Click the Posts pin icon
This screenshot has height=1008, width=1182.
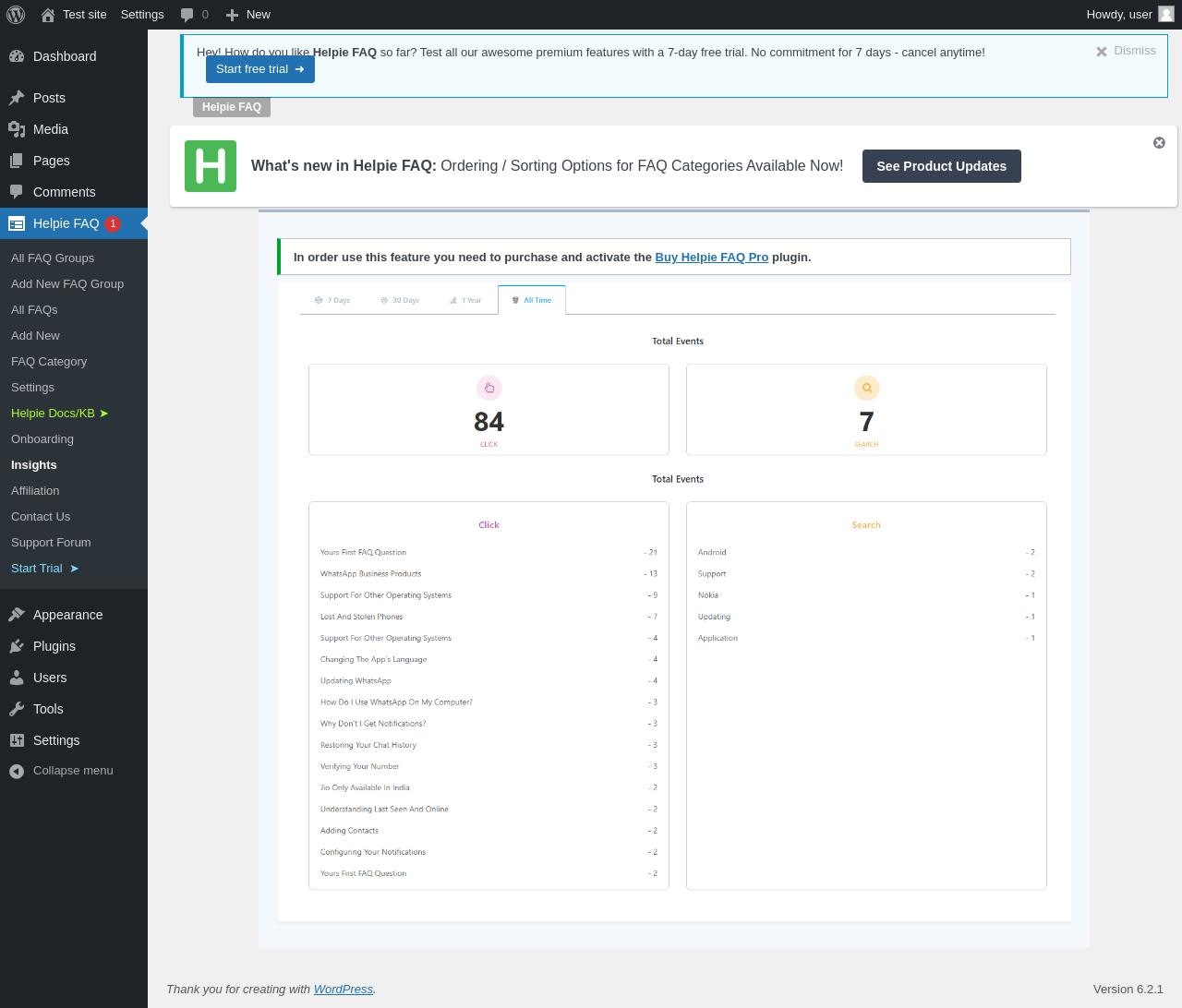click(x=17, y=98)
